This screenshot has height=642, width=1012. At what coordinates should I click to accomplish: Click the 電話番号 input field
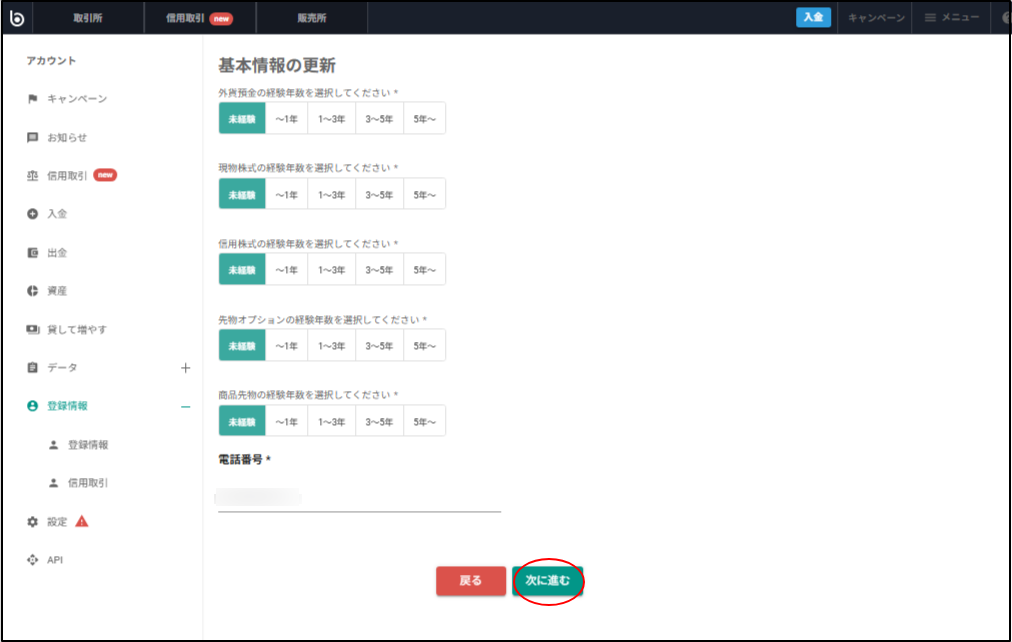[359, 497]
